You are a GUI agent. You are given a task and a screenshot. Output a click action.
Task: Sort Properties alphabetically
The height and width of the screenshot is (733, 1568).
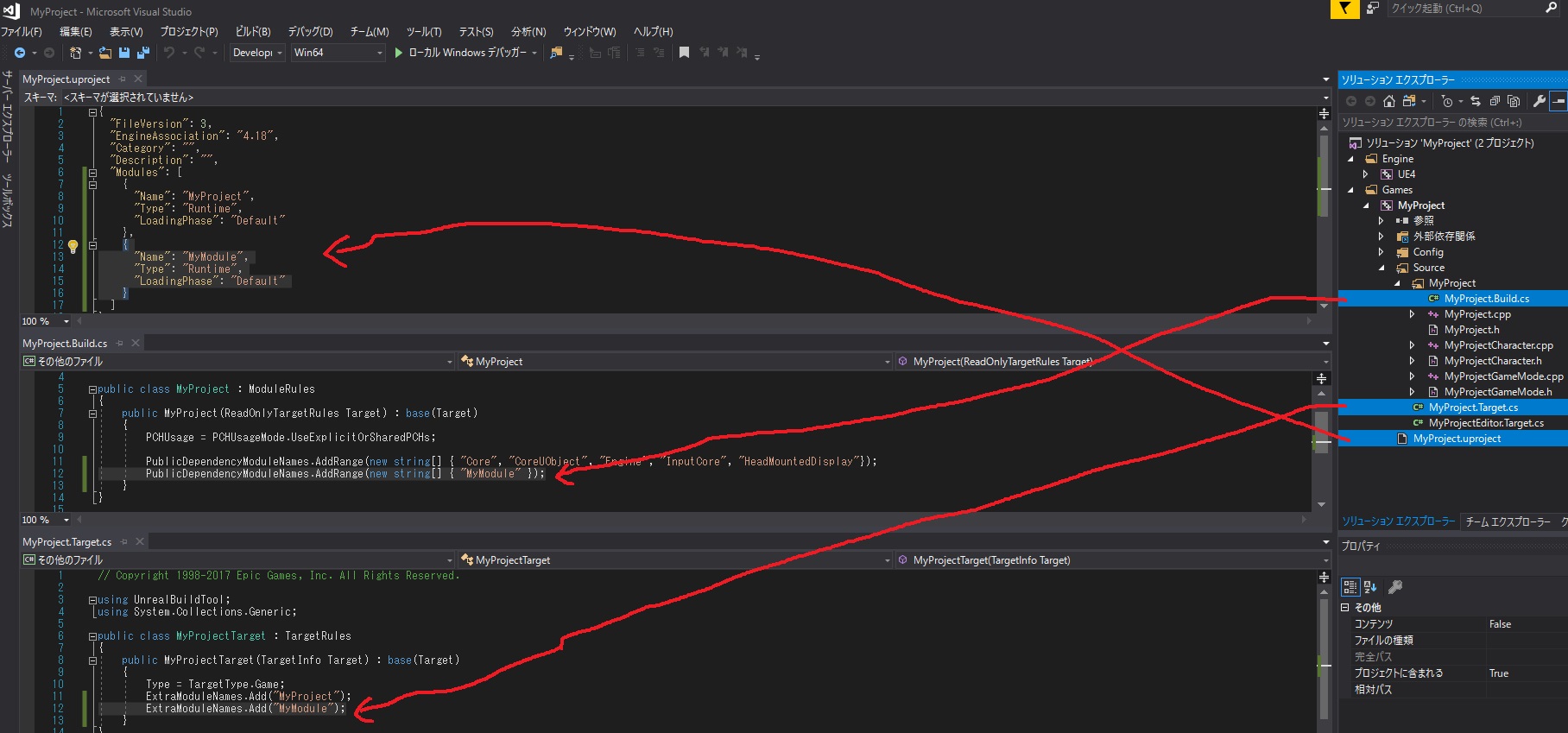point(1370,587)
